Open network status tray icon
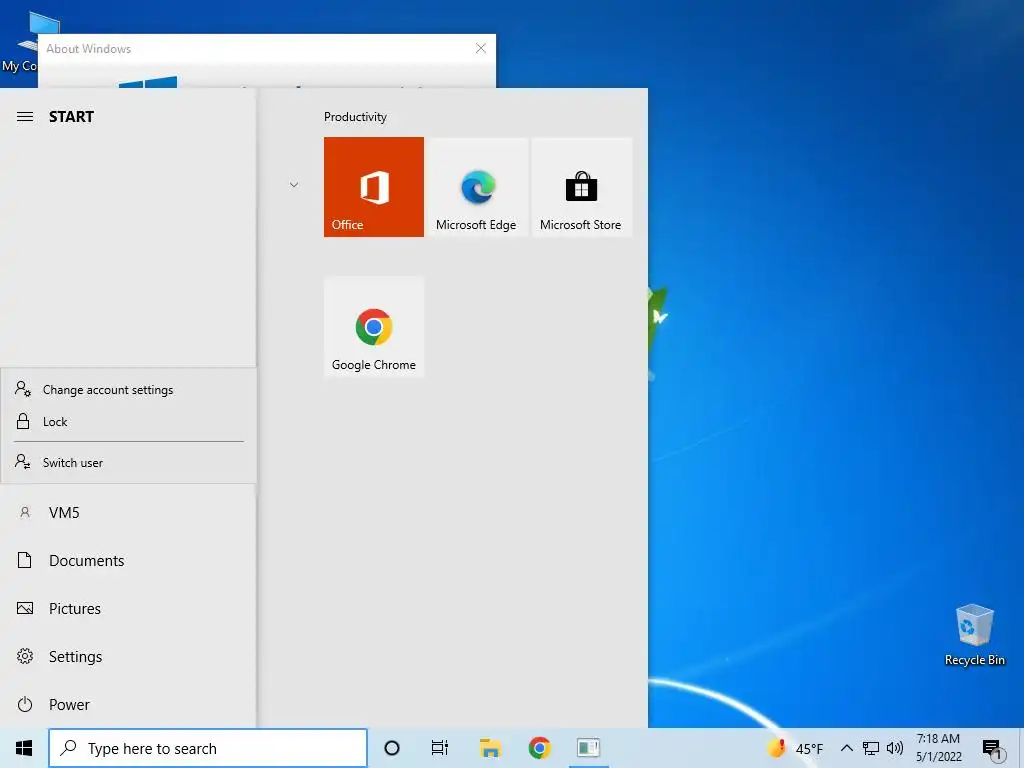This screenshot has height=768, width=1024. coord(871,748)
